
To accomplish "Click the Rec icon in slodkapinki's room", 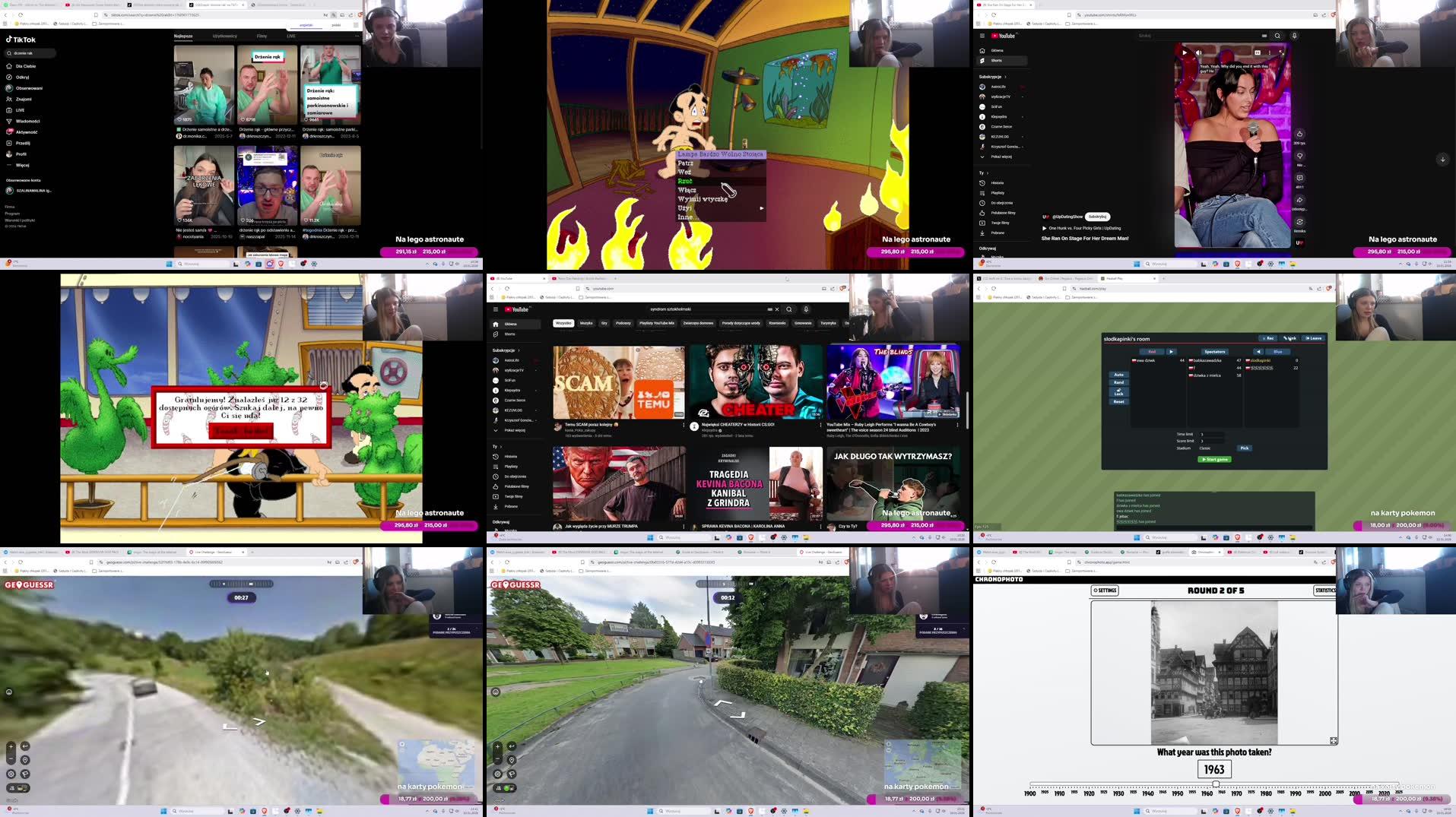I will [1267, 337].
